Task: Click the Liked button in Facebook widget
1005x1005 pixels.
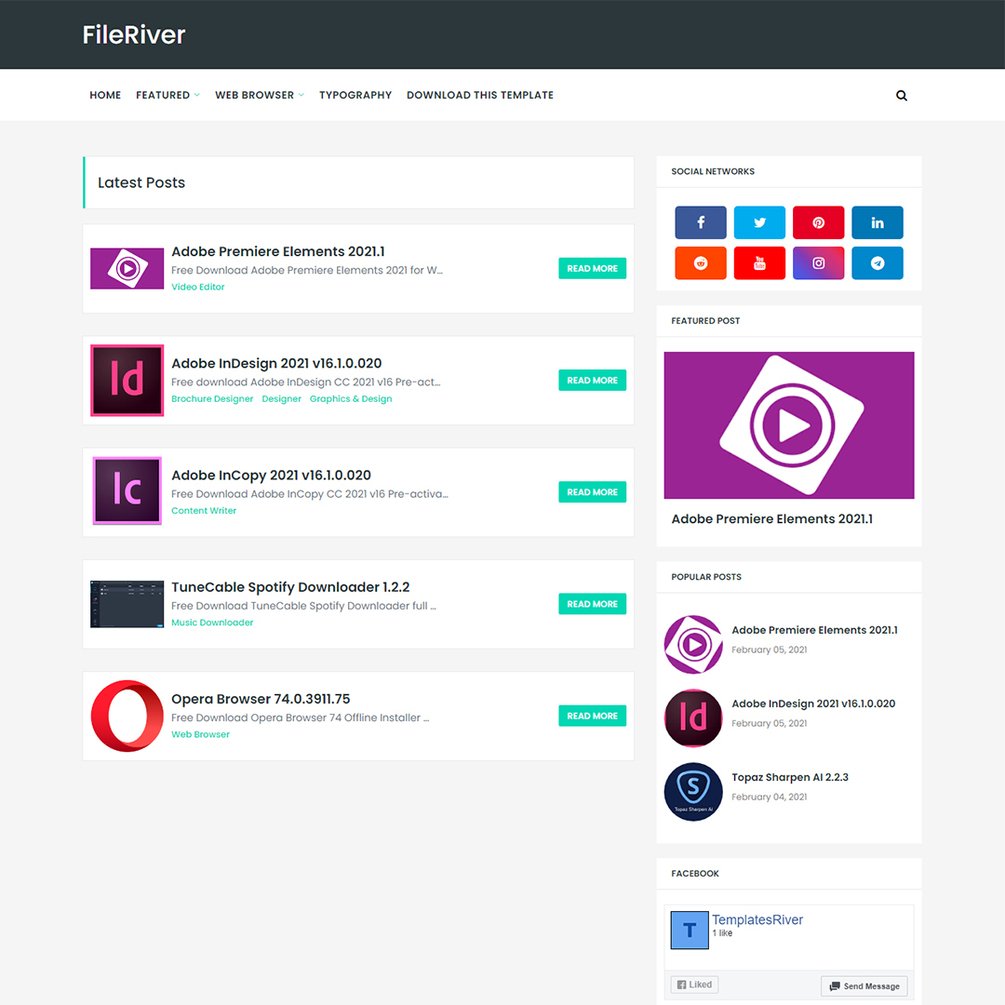Action: click(x=695, y=984)
